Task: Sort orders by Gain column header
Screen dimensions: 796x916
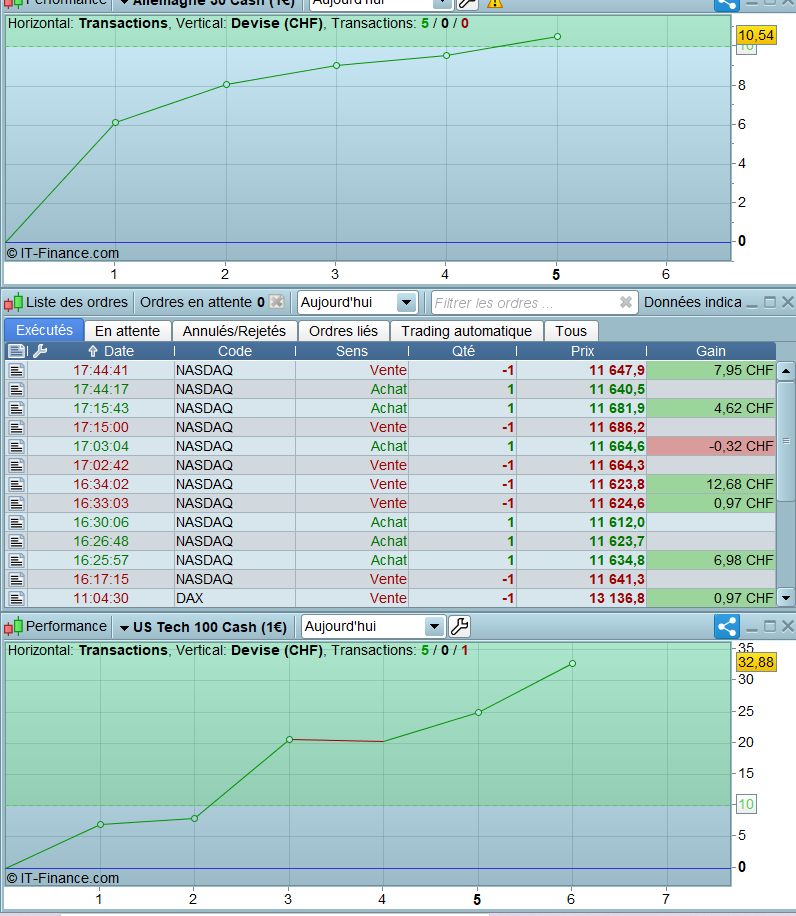Action: click(x=711, y=351)
